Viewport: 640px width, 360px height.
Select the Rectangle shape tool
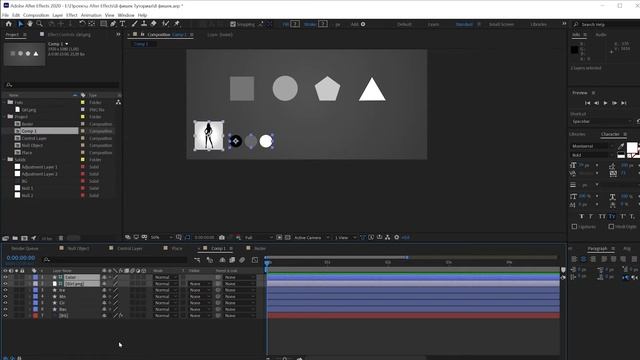tap(103, 24)
